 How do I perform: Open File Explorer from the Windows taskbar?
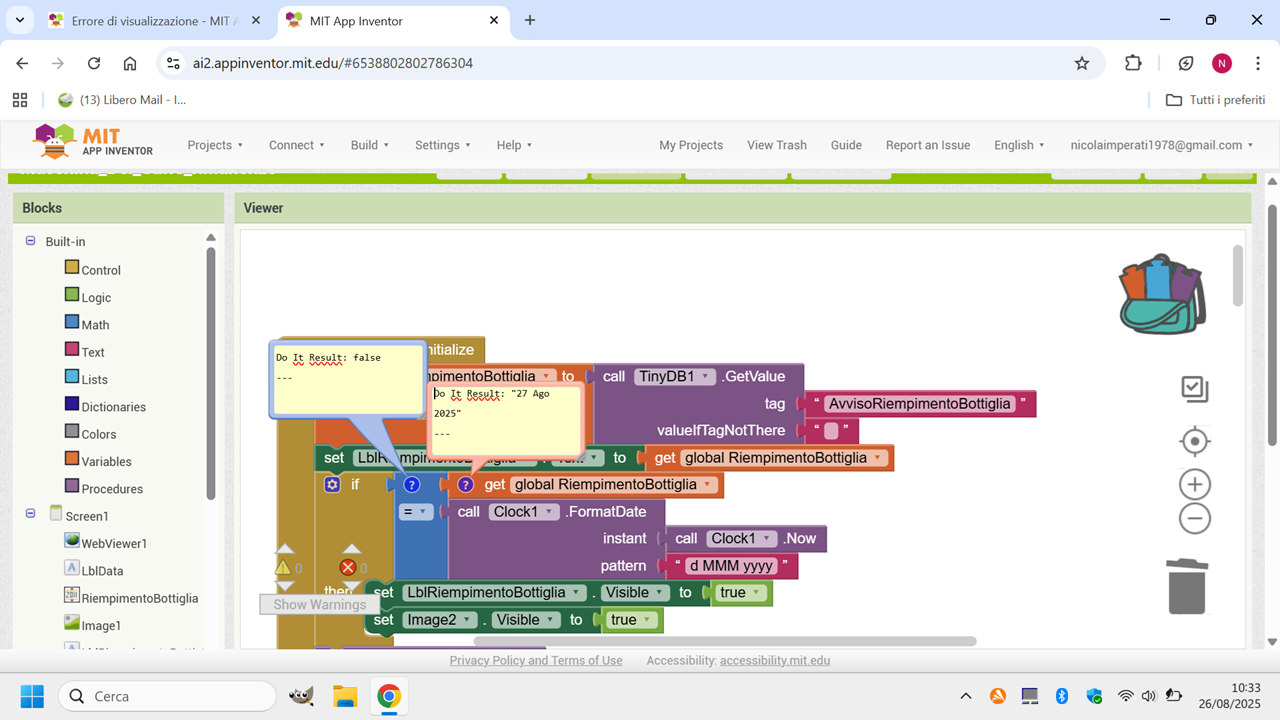pyautogui.click(x=344, y=696)
